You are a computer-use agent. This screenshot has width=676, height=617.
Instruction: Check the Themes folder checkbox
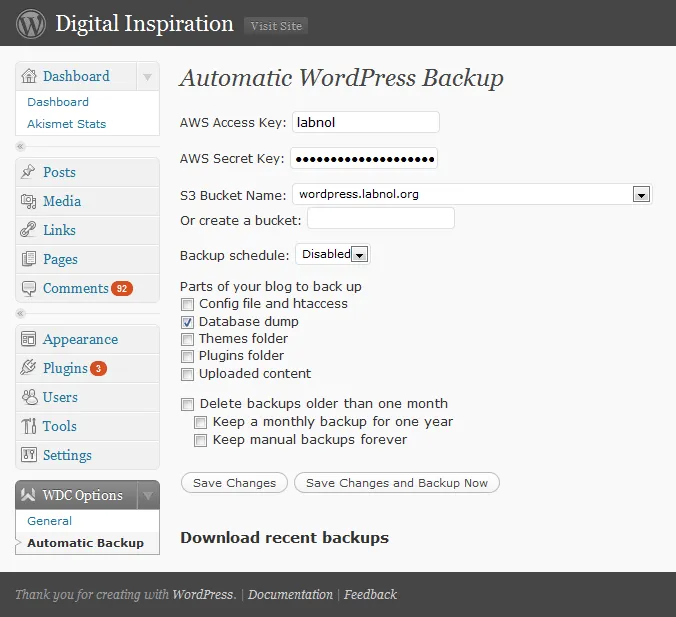tap(187, 339)
